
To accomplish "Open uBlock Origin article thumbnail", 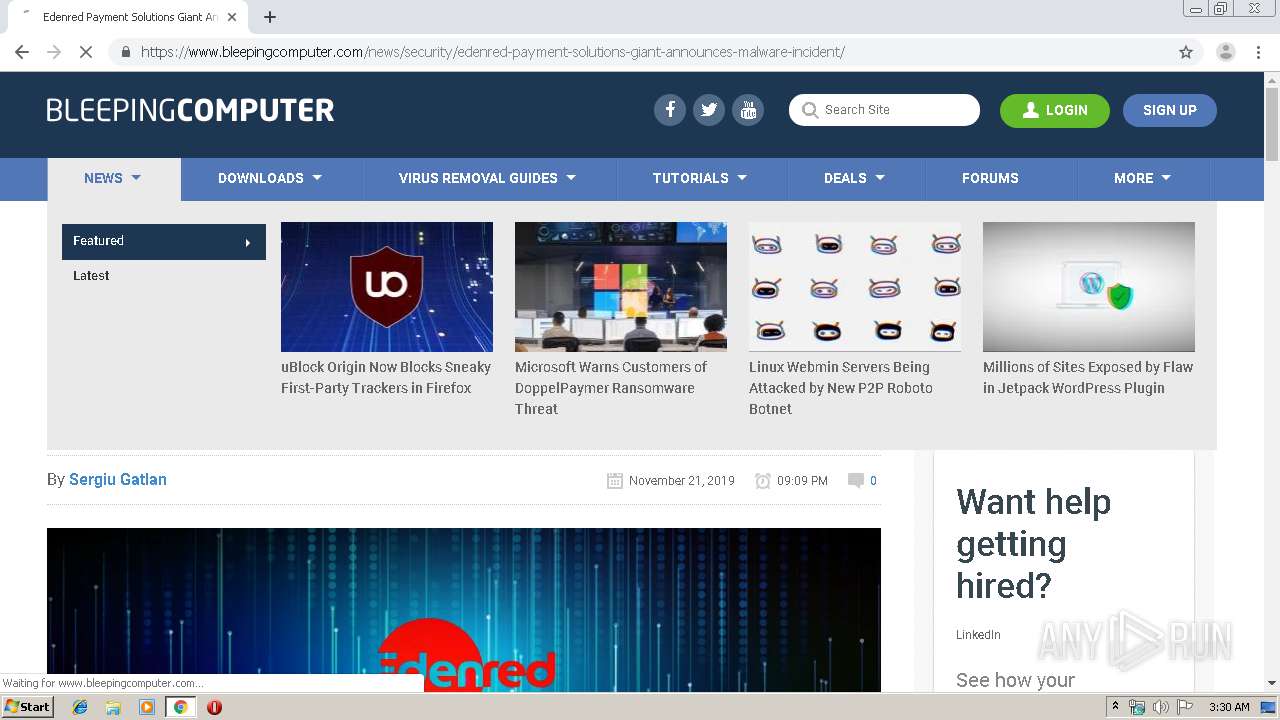I will click(387, 287).
